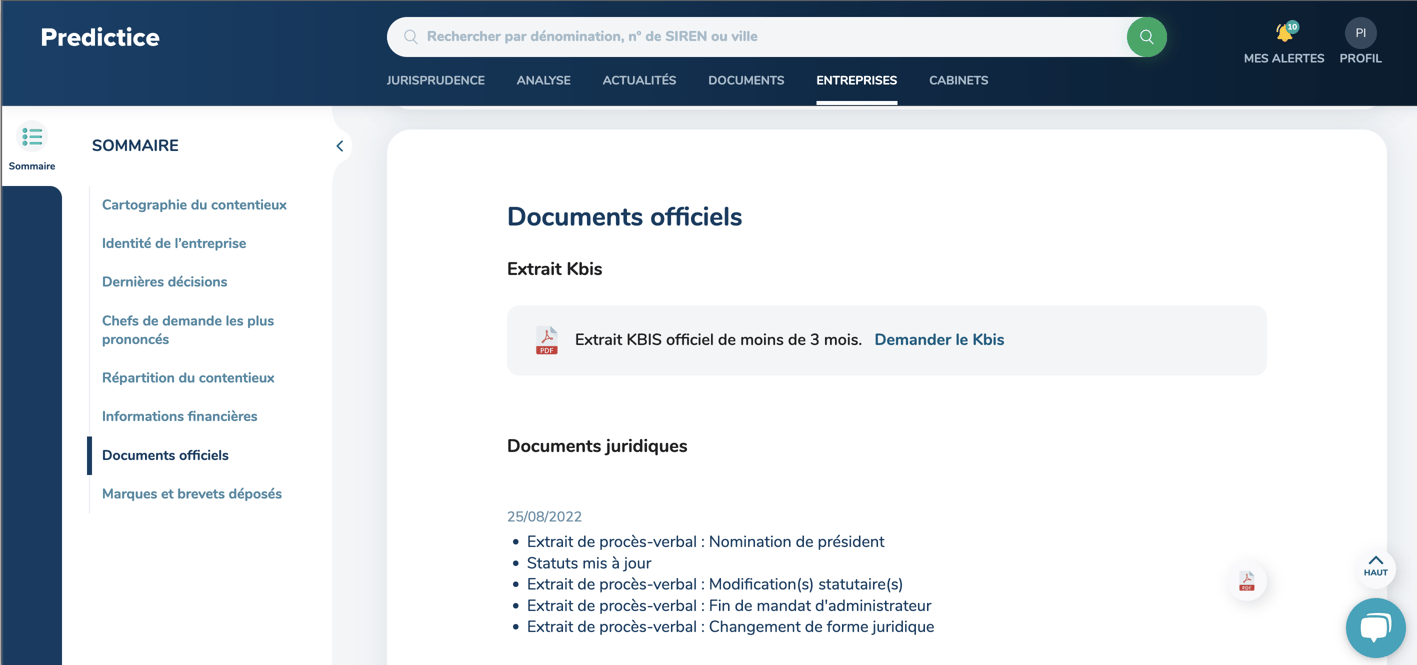The height and width of the screenshot is (665, 1417).
Task: Open the Analyse section
Action: coord(543,80)
